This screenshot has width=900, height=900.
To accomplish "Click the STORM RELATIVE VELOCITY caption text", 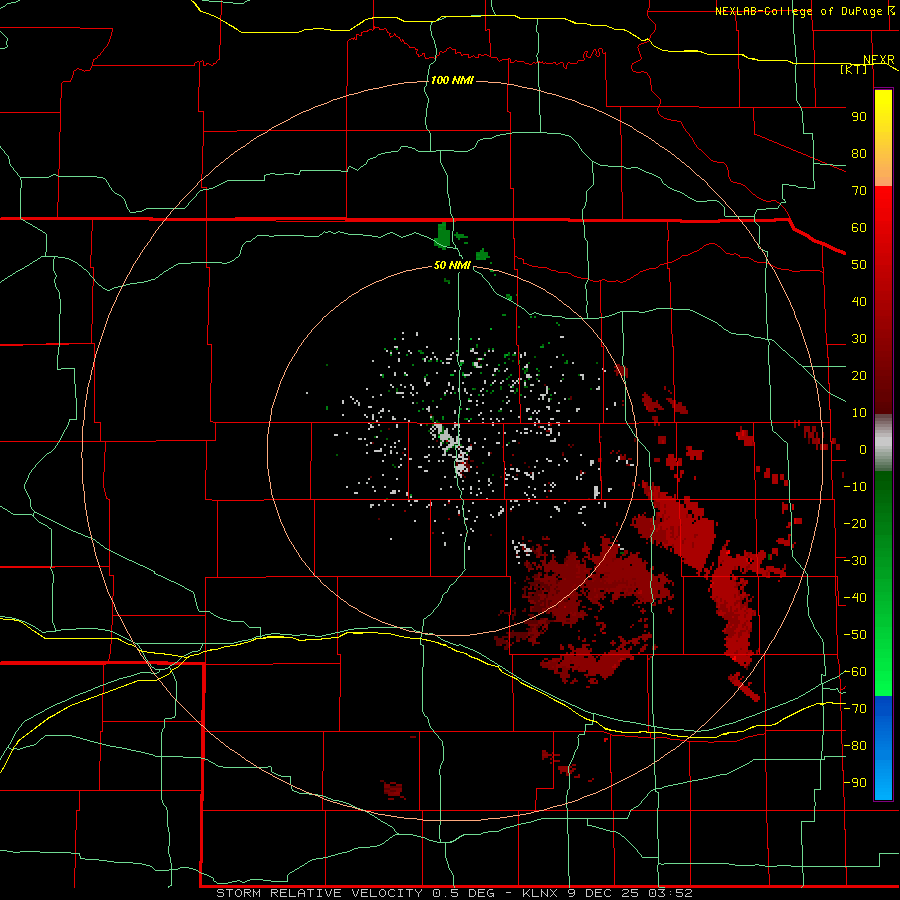I will tap(319, 893).
